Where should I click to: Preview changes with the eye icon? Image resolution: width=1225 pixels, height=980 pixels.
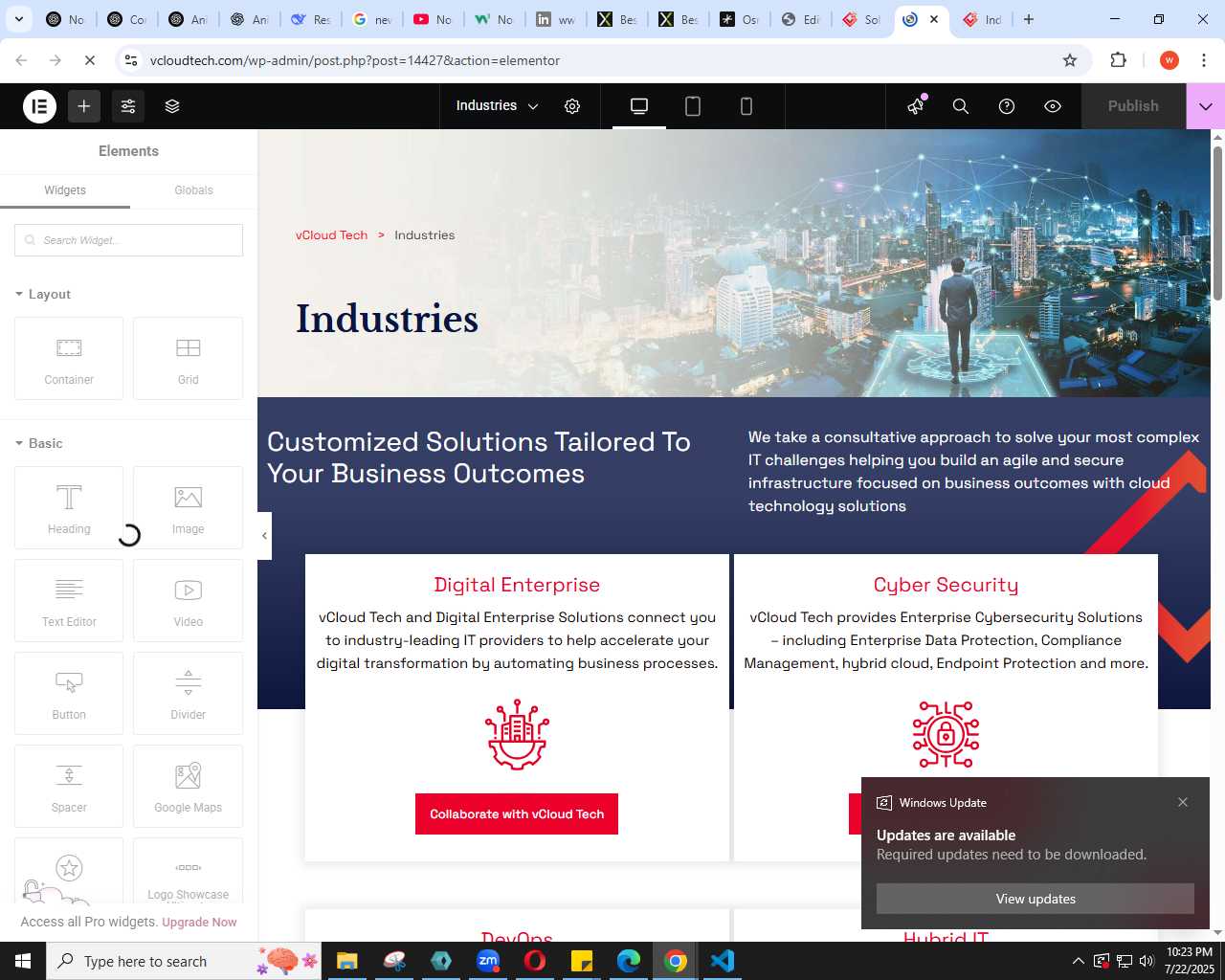click(1053, 106)
